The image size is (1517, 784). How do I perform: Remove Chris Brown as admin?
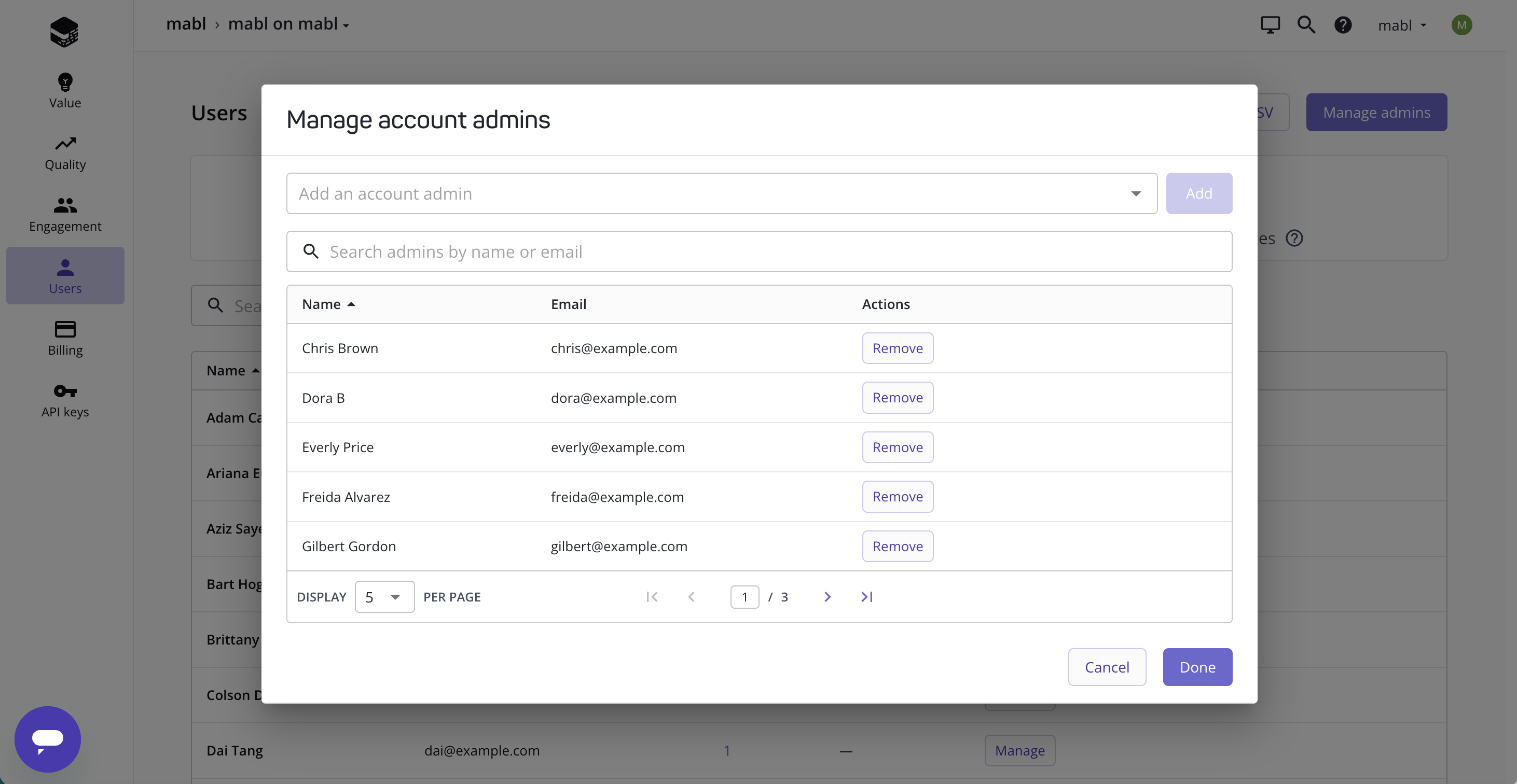tap(898, 348)
